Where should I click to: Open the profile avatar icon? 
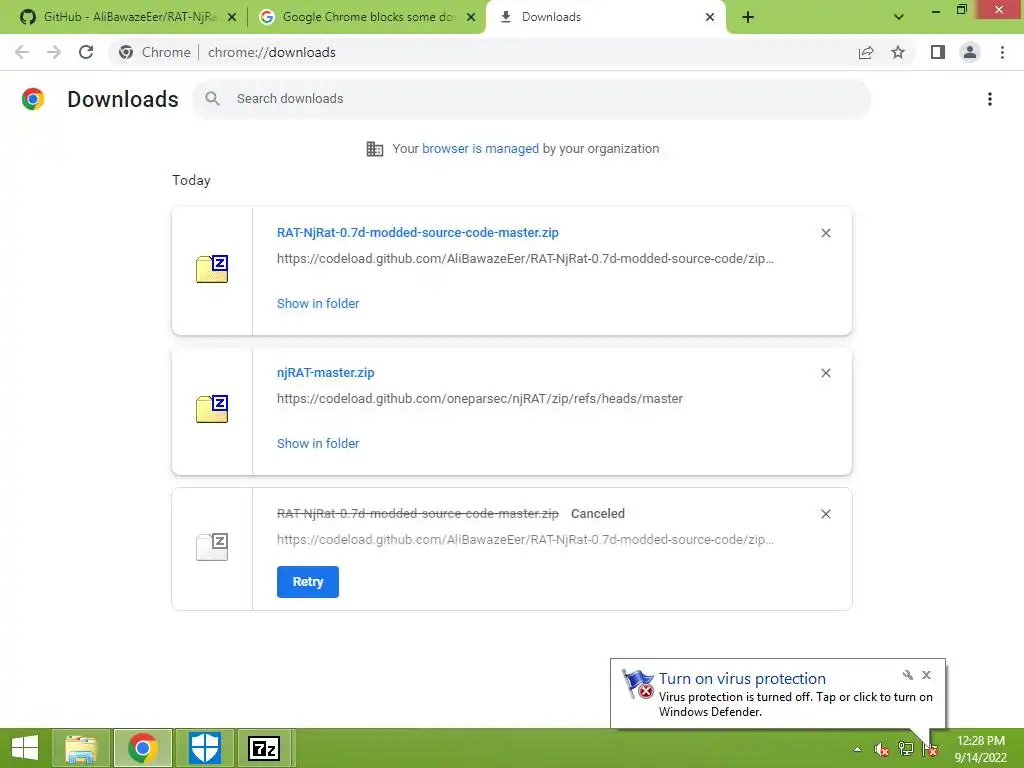970,52
